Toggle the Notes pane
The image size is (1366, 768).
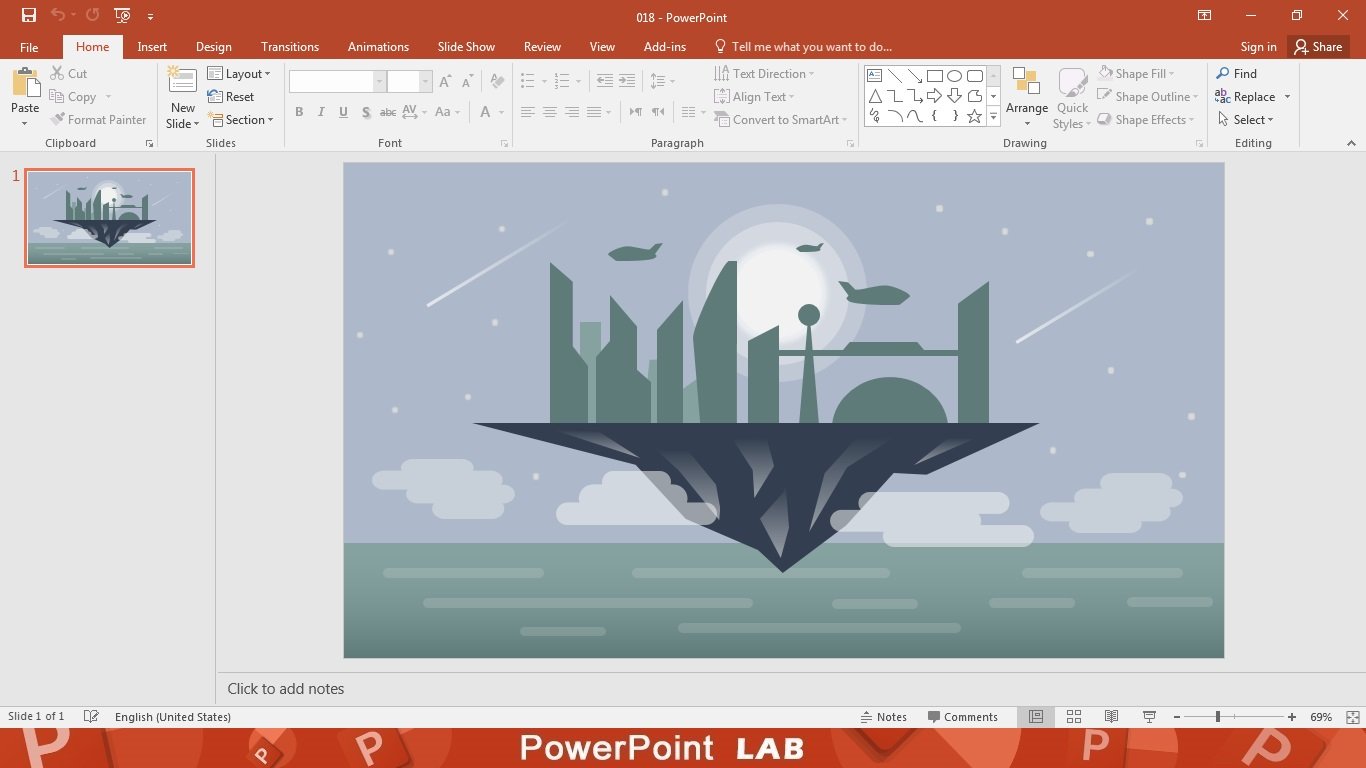point(883,717)
